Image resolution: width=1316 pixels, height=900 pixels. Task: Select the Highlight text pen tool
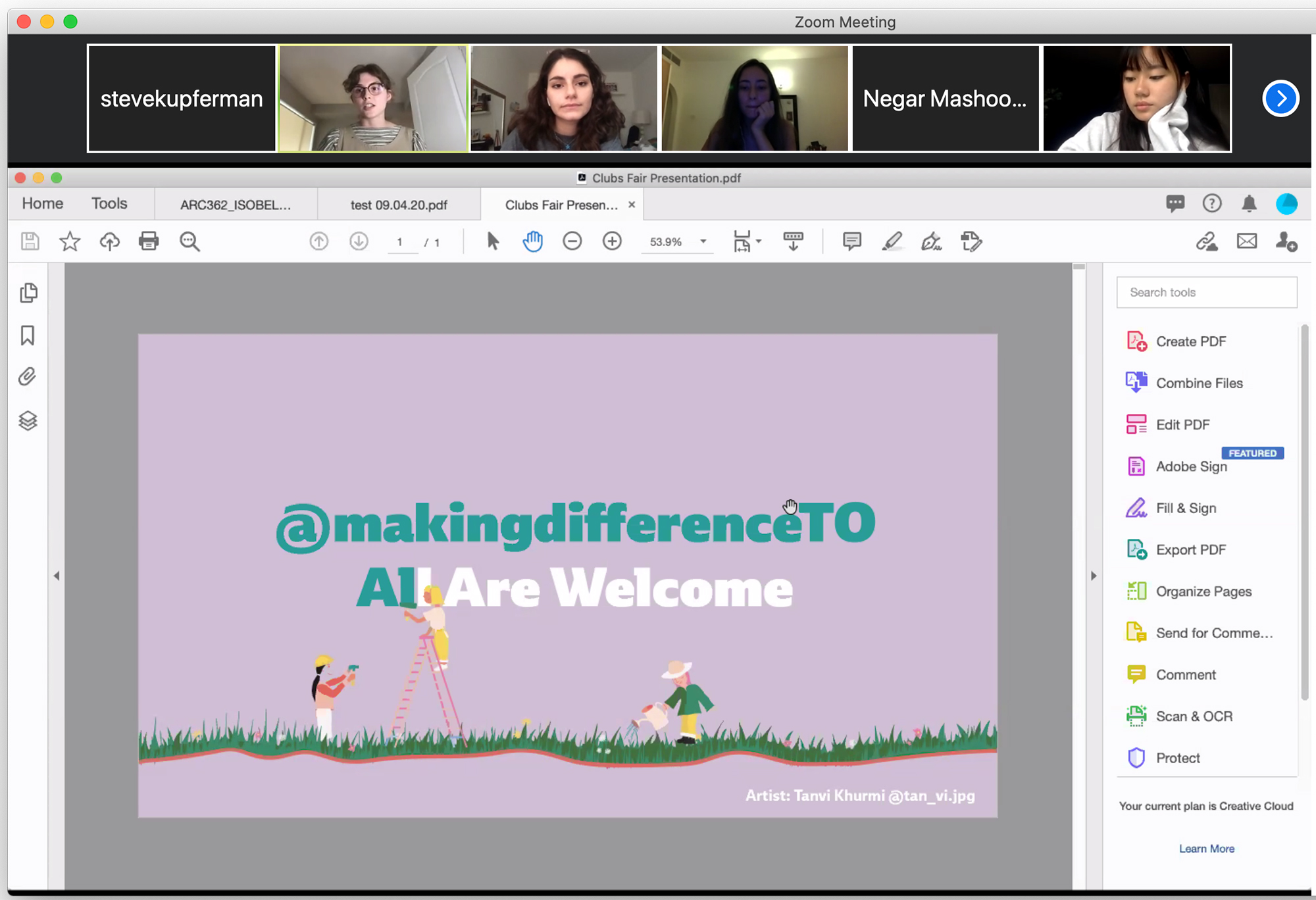[x=892, y=241]
